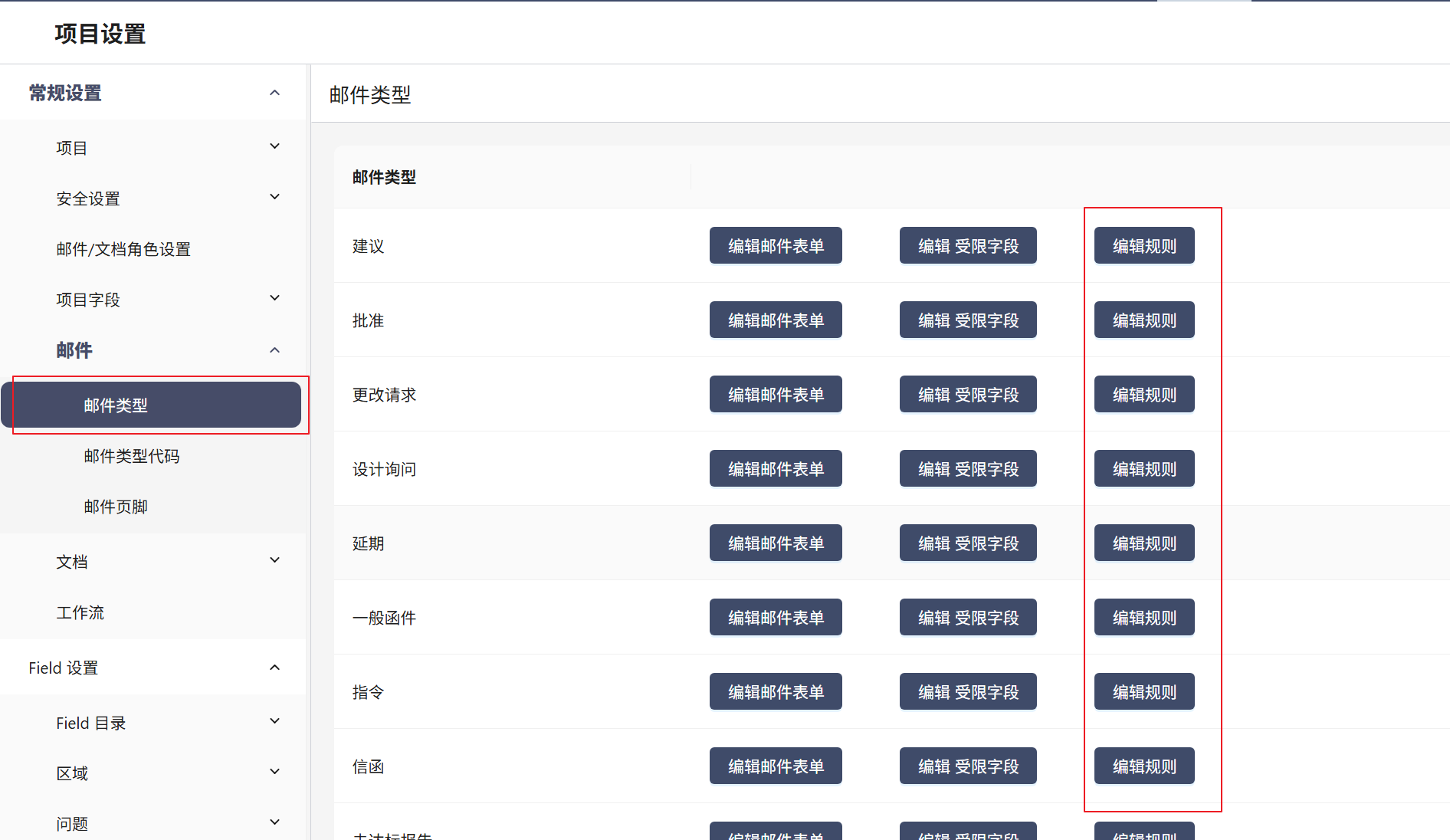Screen dimensions: 1450x840
Task: Click 编辑 受限字段 in 信函 row
Action: (x=967, y=766)
